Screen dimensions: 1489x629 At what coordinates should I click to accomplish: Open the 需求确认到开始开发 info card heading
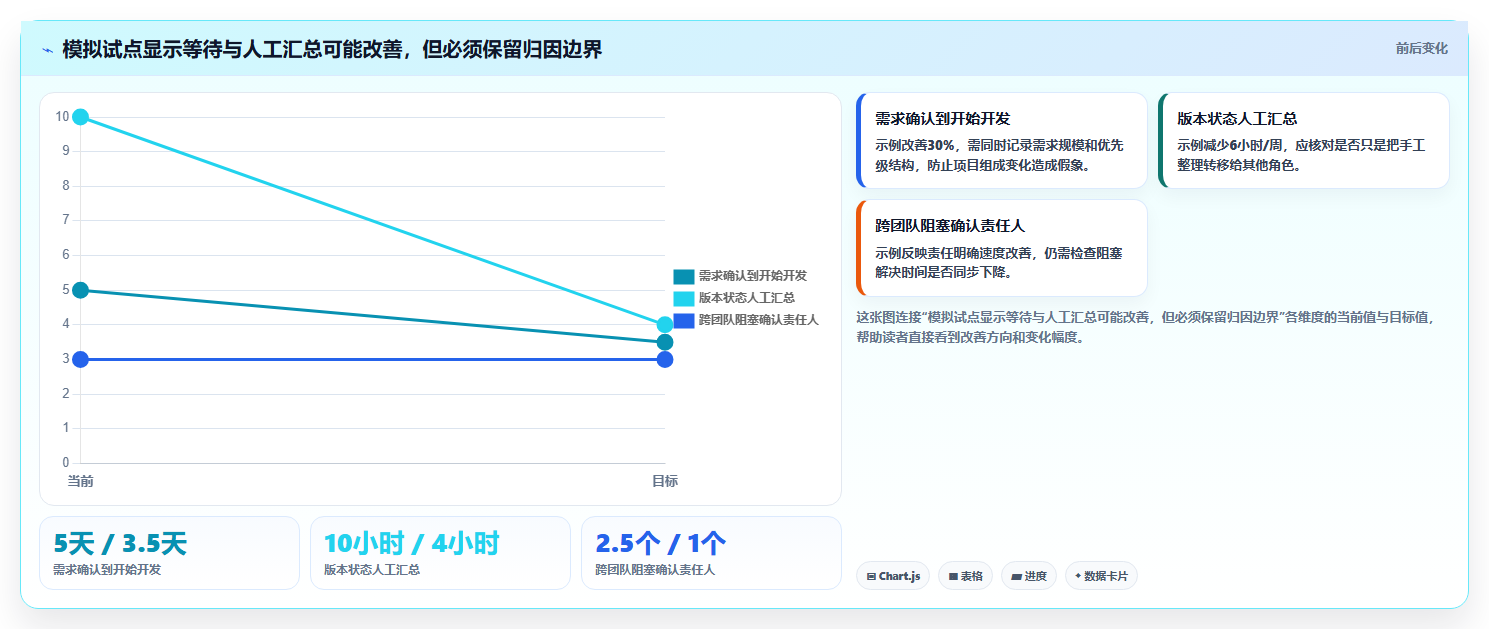(943, 118)
